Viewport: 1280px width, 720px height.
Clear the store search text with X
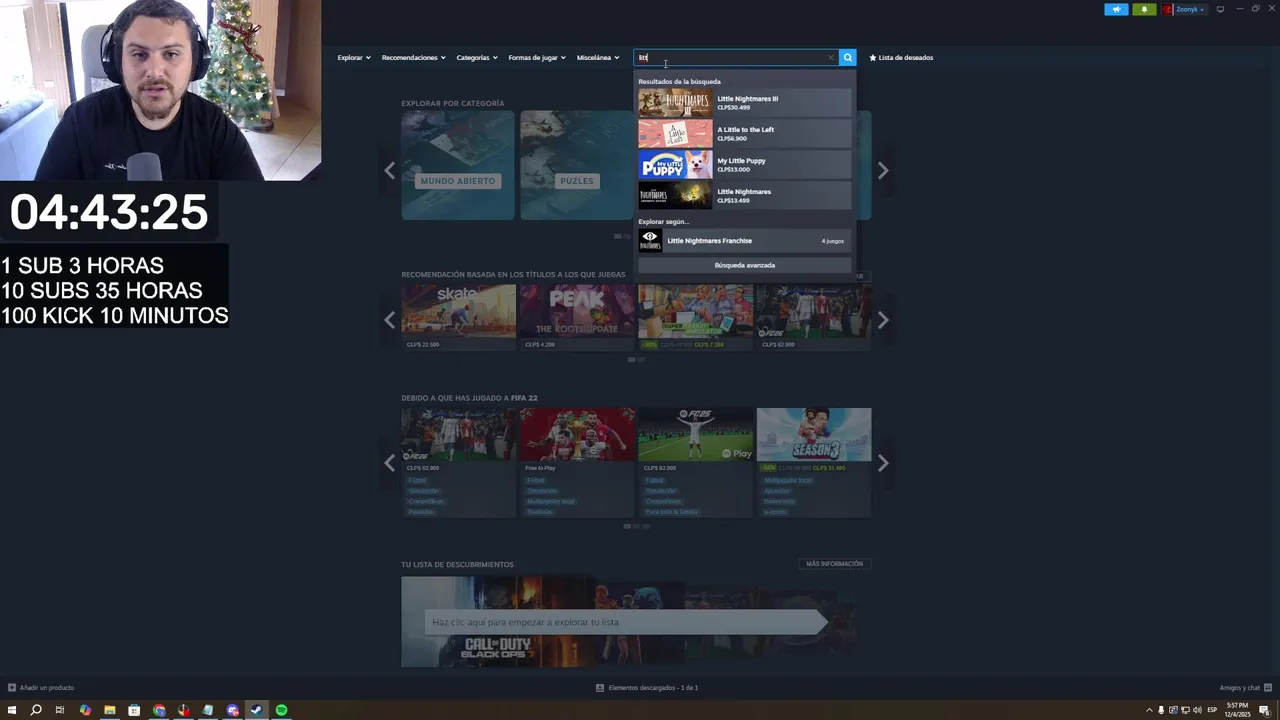[x=830, y=57]
